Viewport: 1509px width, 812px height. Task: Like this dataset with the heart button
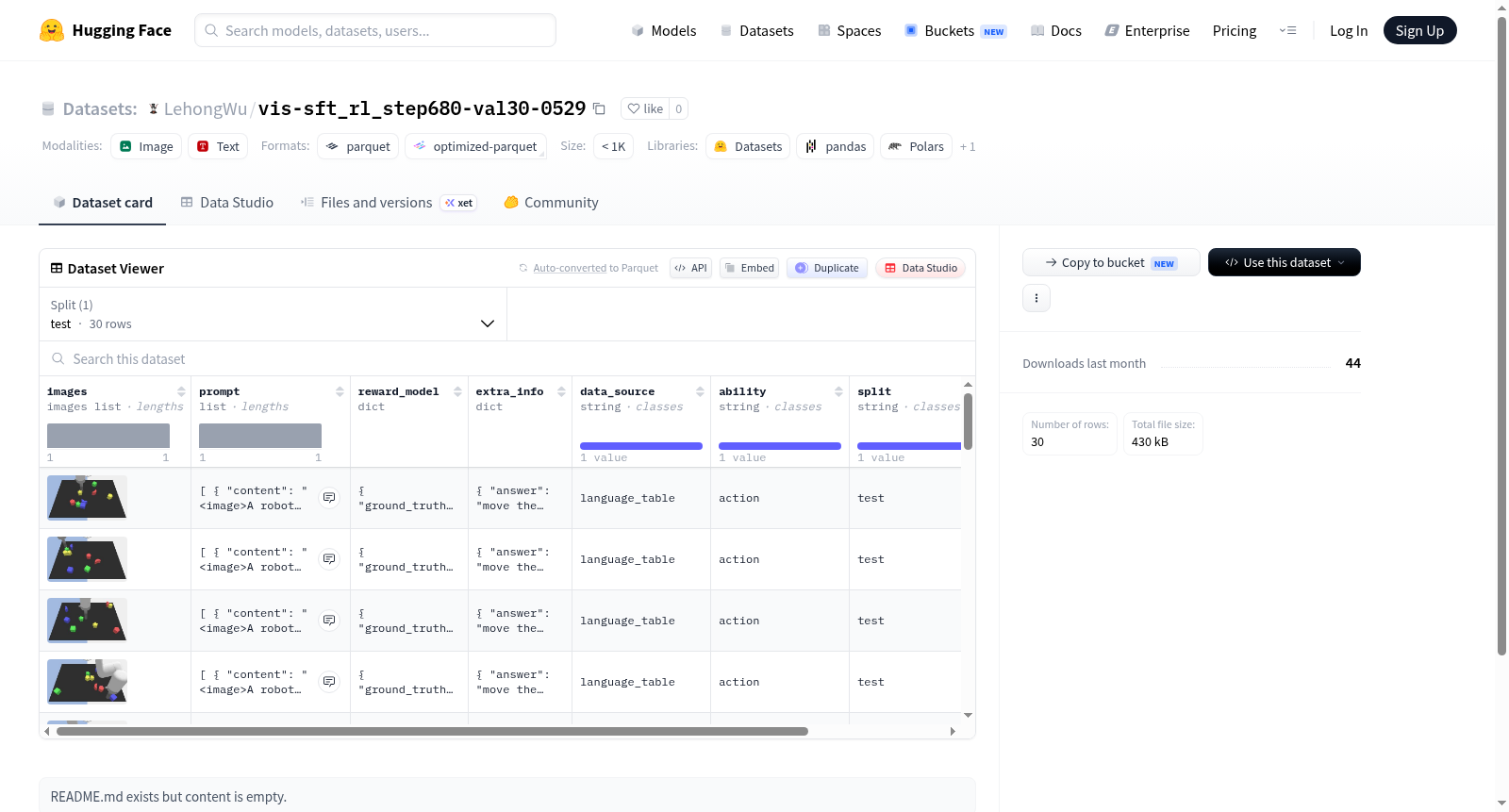click(646, 108)
